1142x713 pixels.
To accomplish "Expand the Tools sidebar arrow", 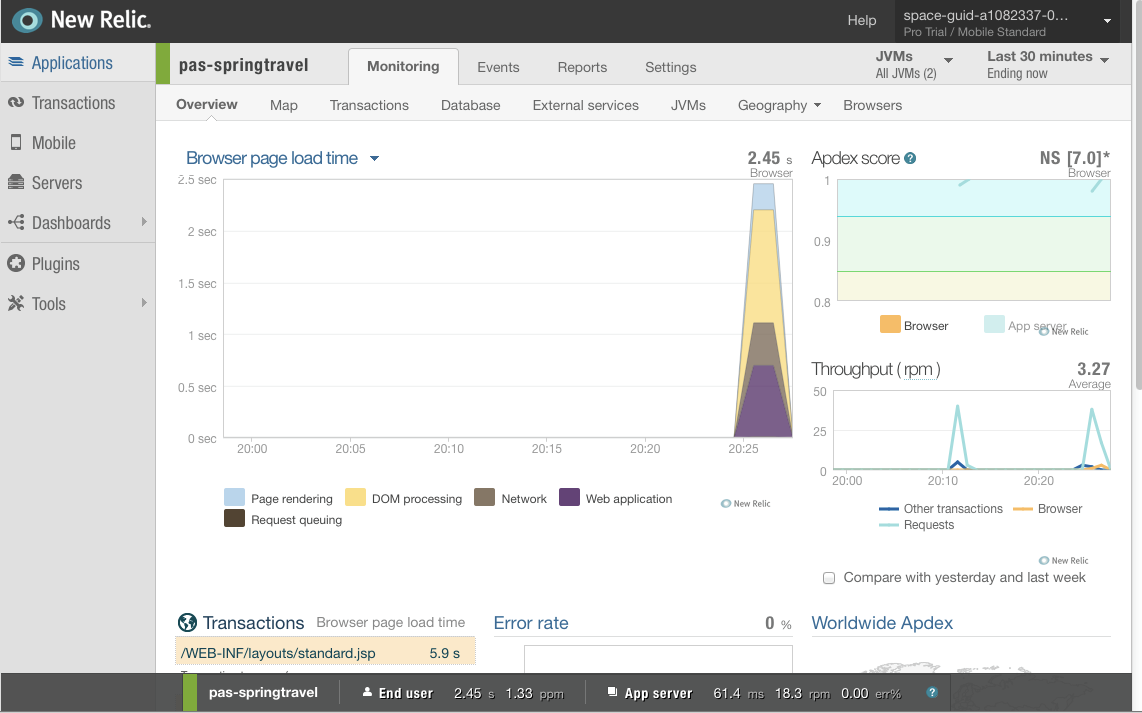I will pyautogui.click(x=143, y=302).
